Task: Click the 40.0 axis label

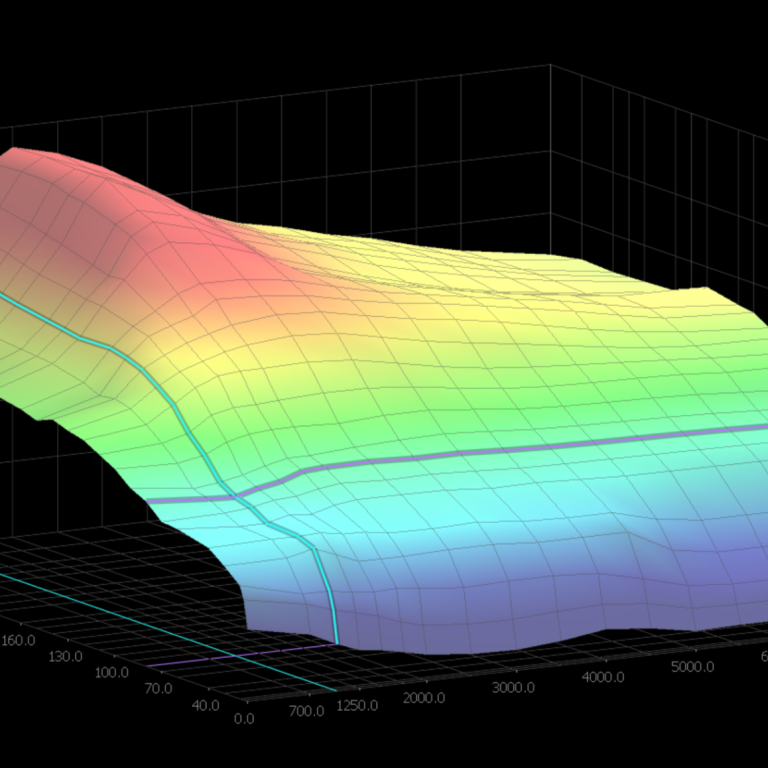Action: (205, 705)
